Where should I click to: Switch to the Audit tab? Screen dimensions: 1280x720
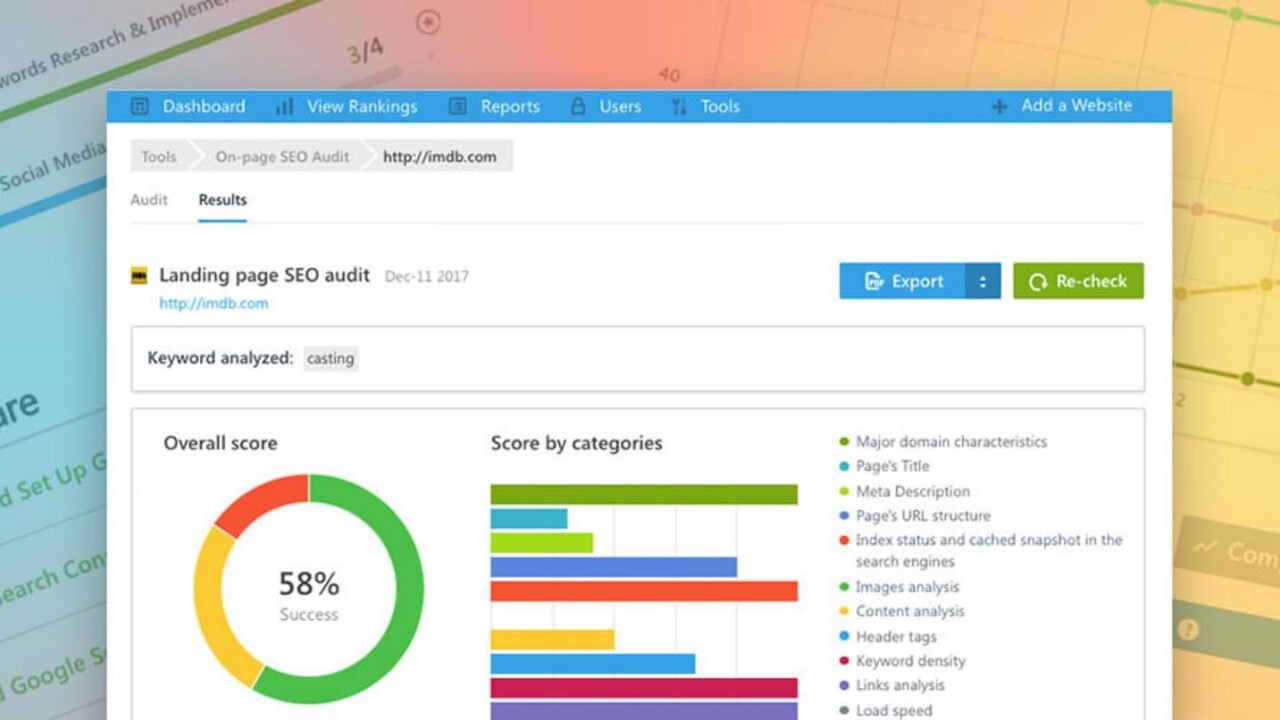click(149, 200)
